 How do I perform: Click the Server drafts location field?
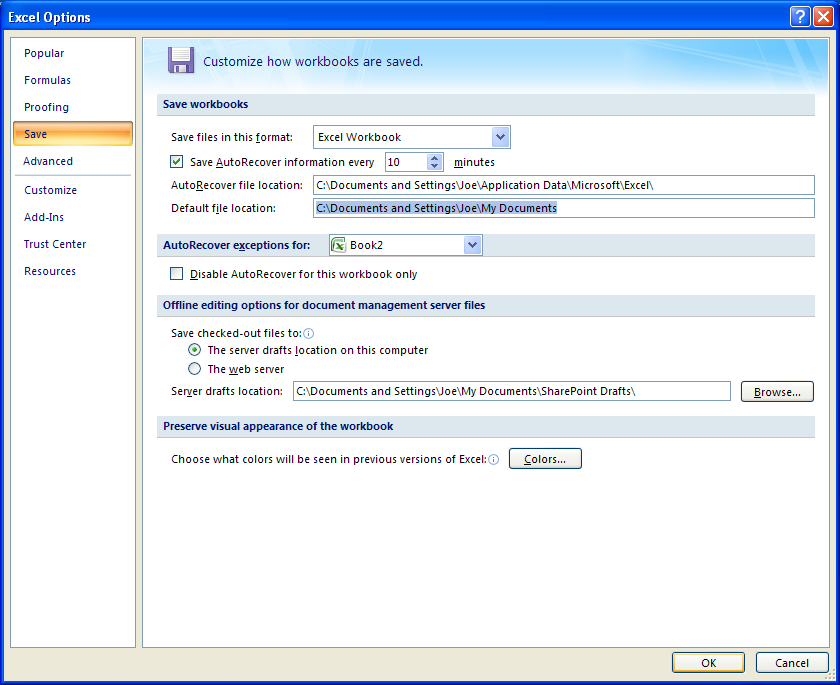[512, 392]
